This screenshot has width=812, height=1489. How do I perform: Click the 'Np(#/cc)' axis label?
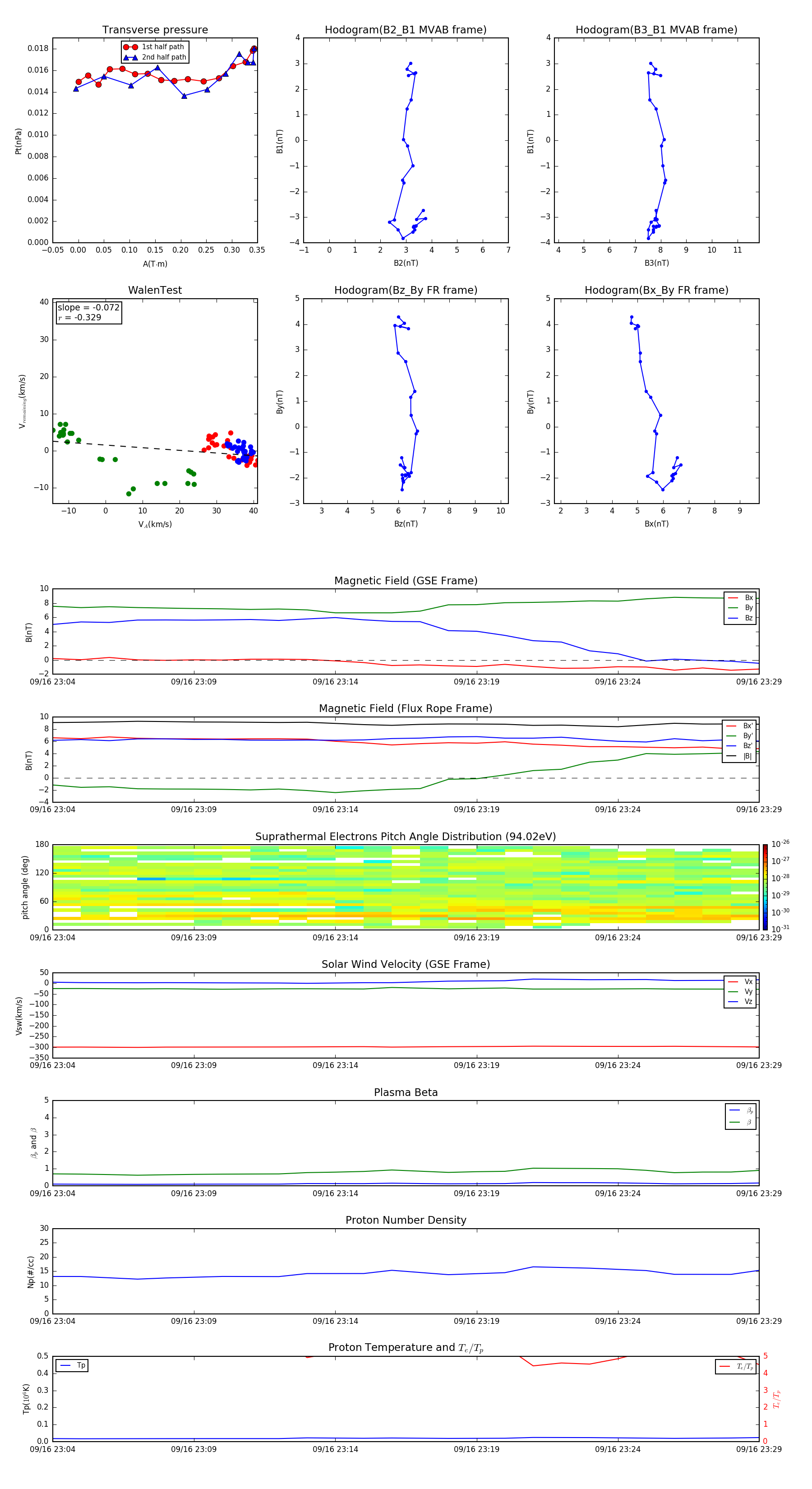[31, 1272]
